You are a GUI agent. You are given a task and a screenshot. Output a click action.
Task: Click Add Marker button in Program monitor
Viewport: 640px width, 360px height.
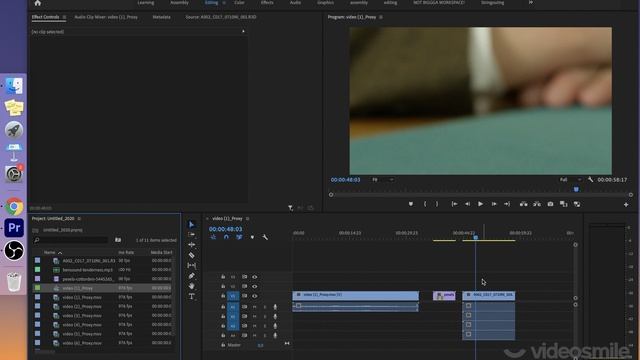pos(411,204)
